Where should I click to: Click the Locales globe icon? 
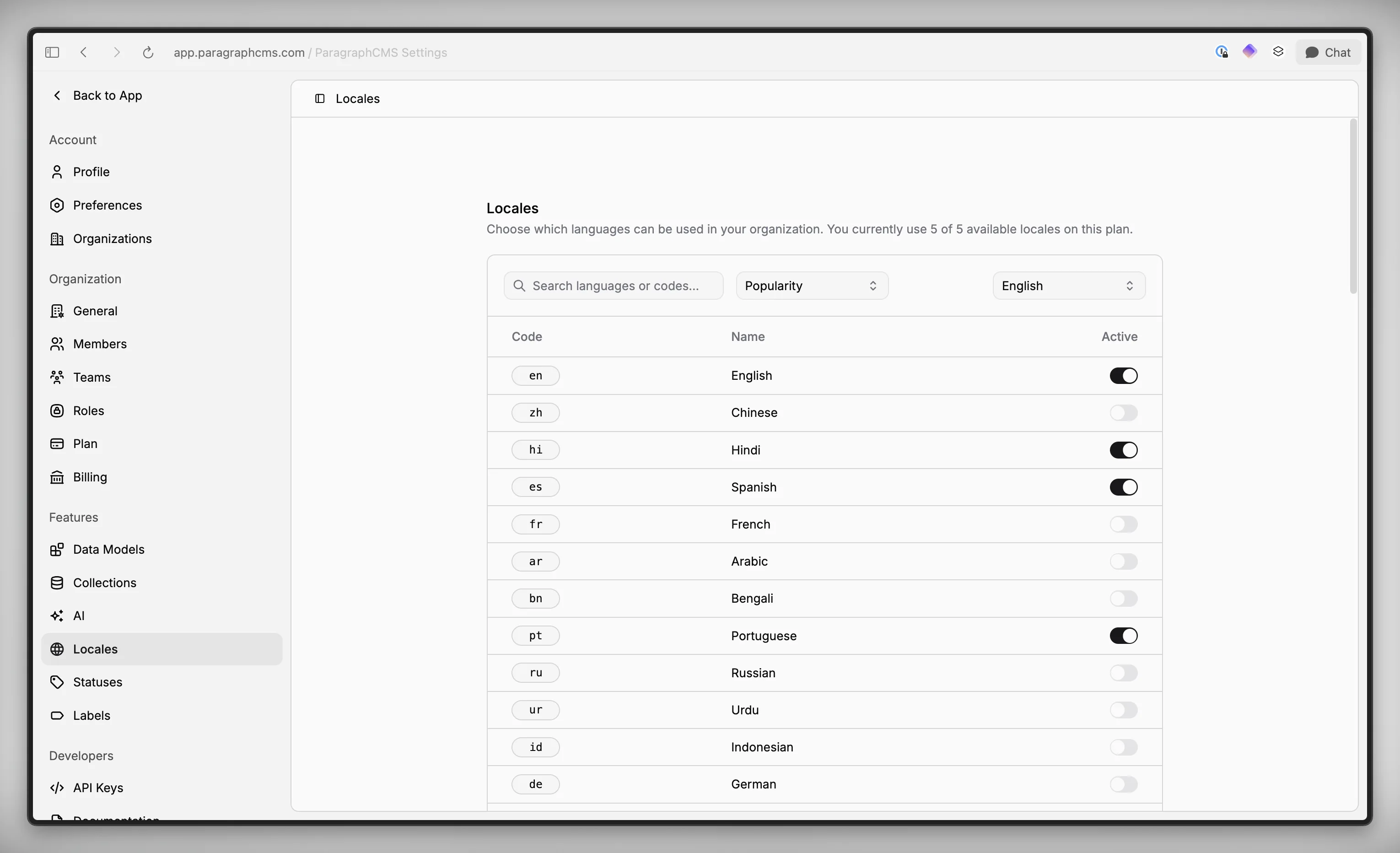pos(57,649)
